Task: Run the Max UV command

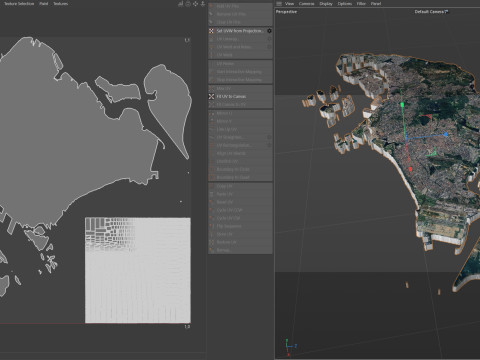Action: (240, 88)
